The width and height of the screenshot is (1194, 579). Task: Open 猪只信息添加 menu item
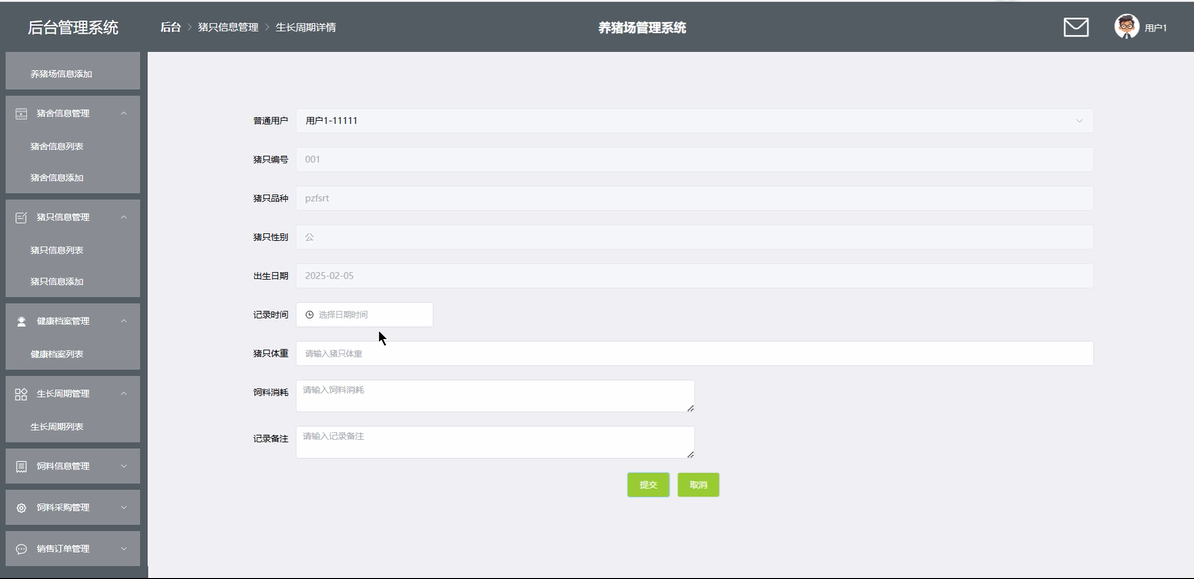pos(57,281)
